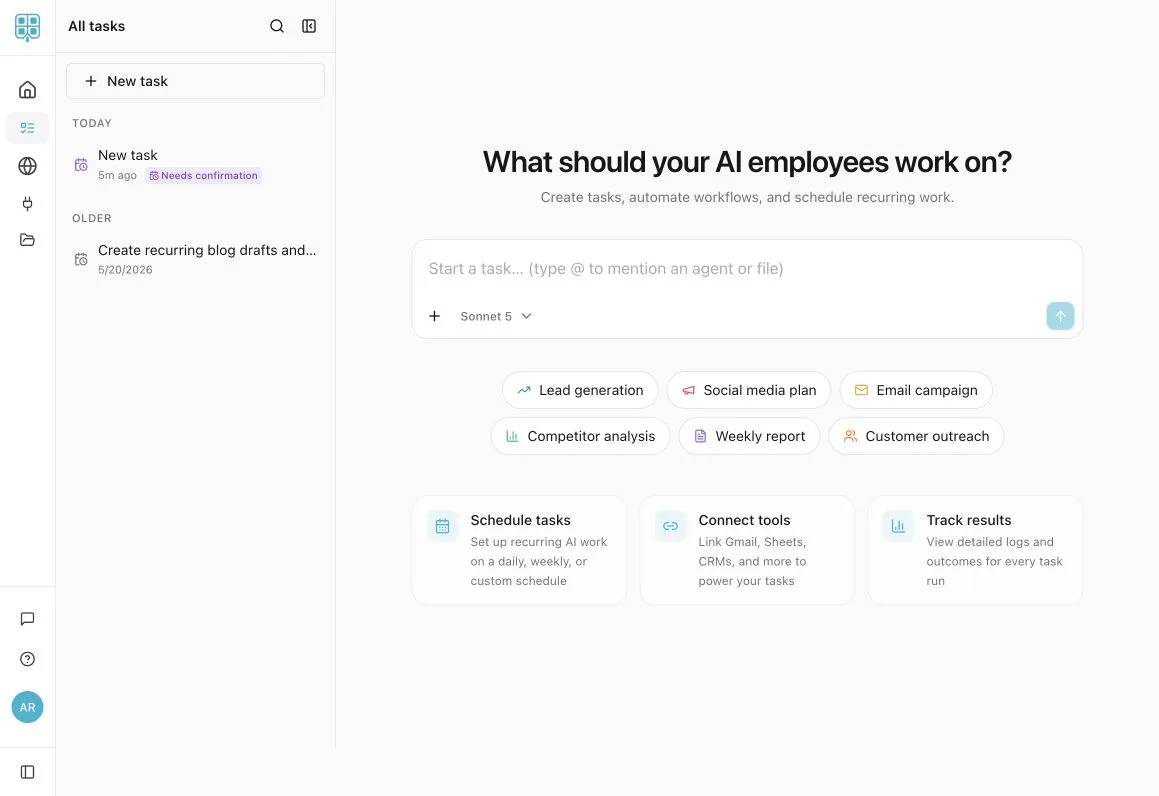This screenshot has width=1159, height=796.
Task: Open the help question mark icon
Action: click(27, 659)
